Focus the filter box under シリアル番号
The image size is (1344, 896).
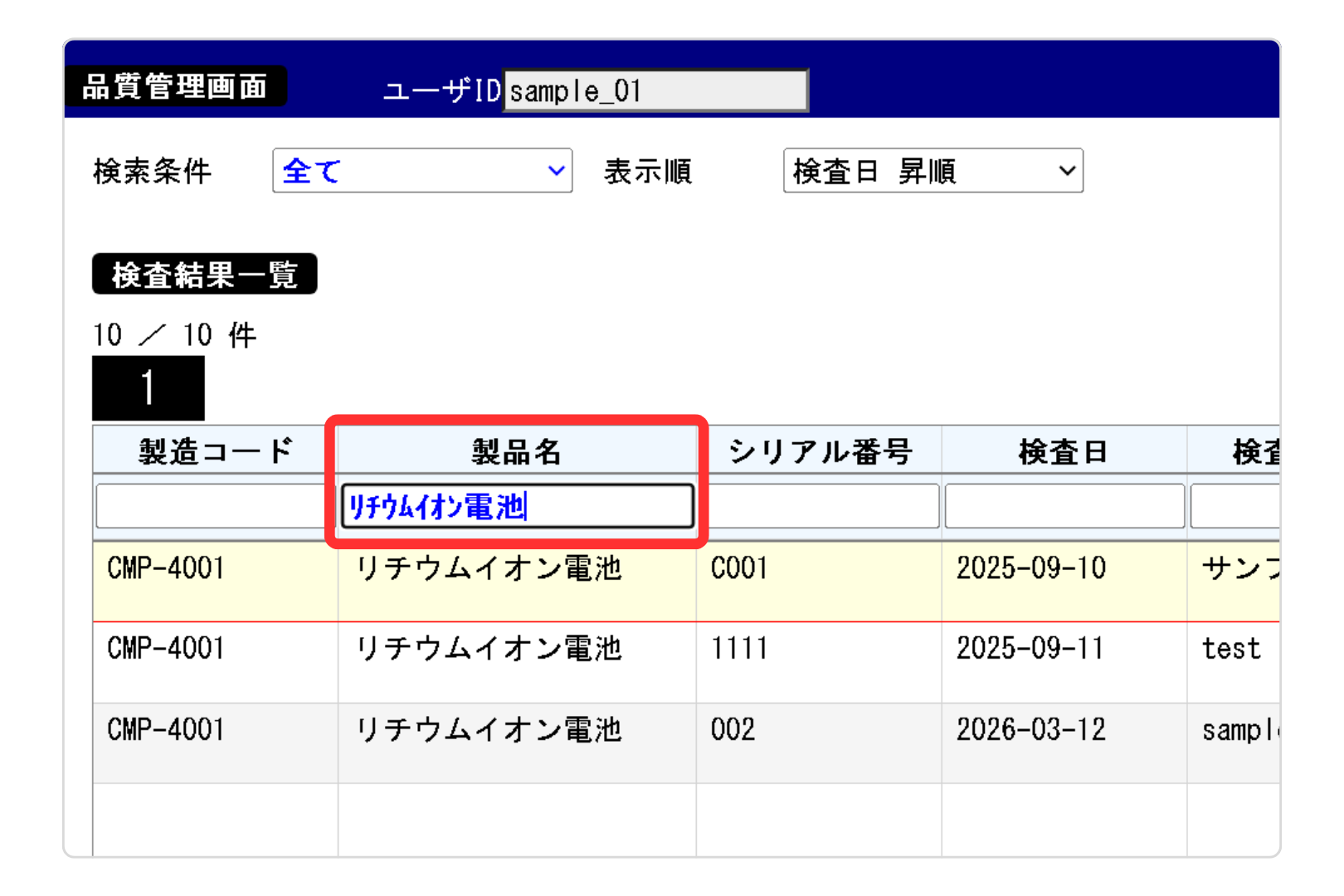(821, 506)
